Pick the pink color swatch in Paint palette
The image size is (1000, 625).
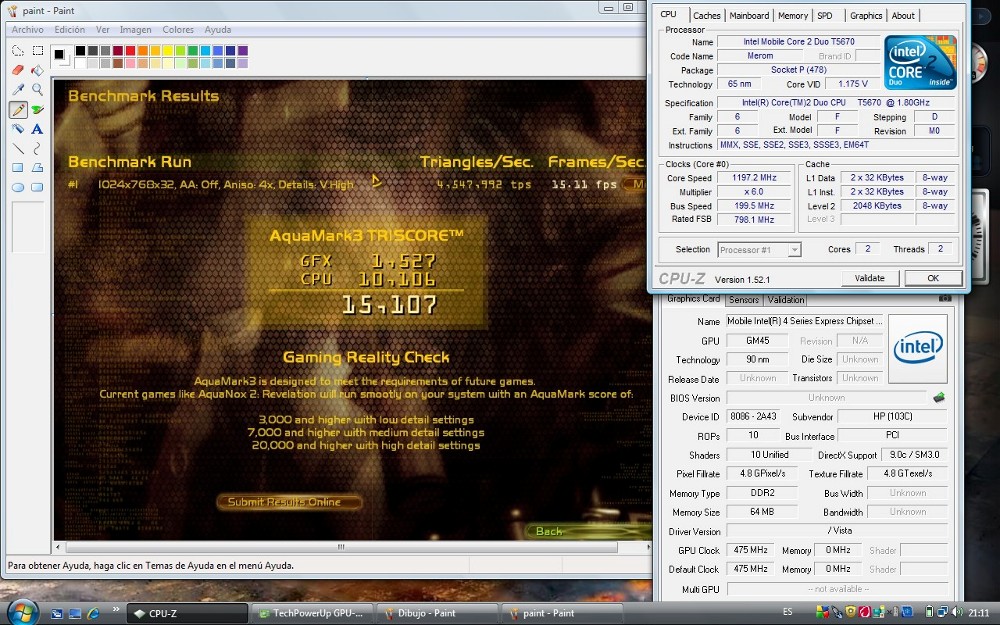click(x=130, y=63)
